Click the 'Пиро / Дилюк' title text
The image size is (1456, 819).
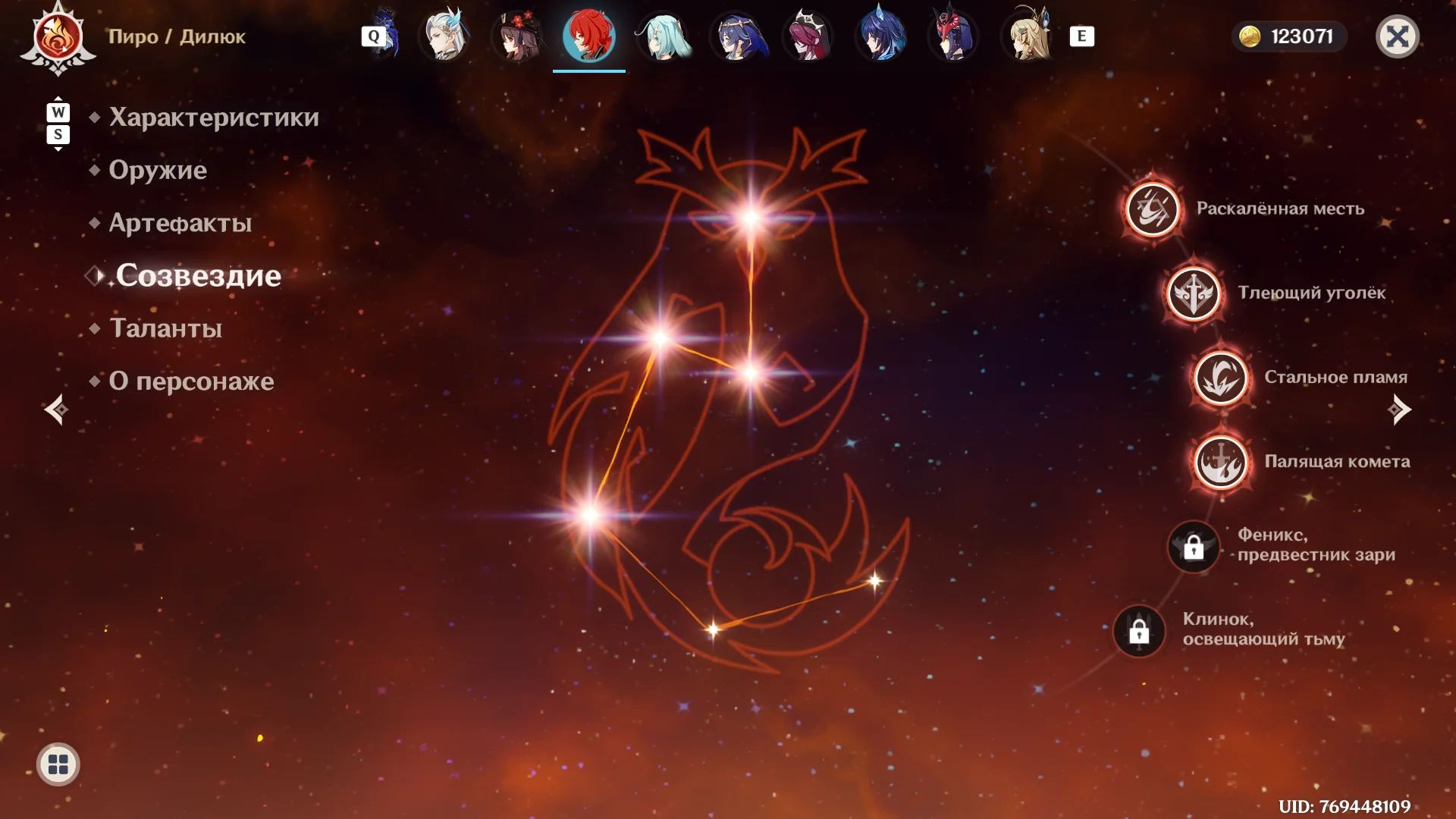177,36
